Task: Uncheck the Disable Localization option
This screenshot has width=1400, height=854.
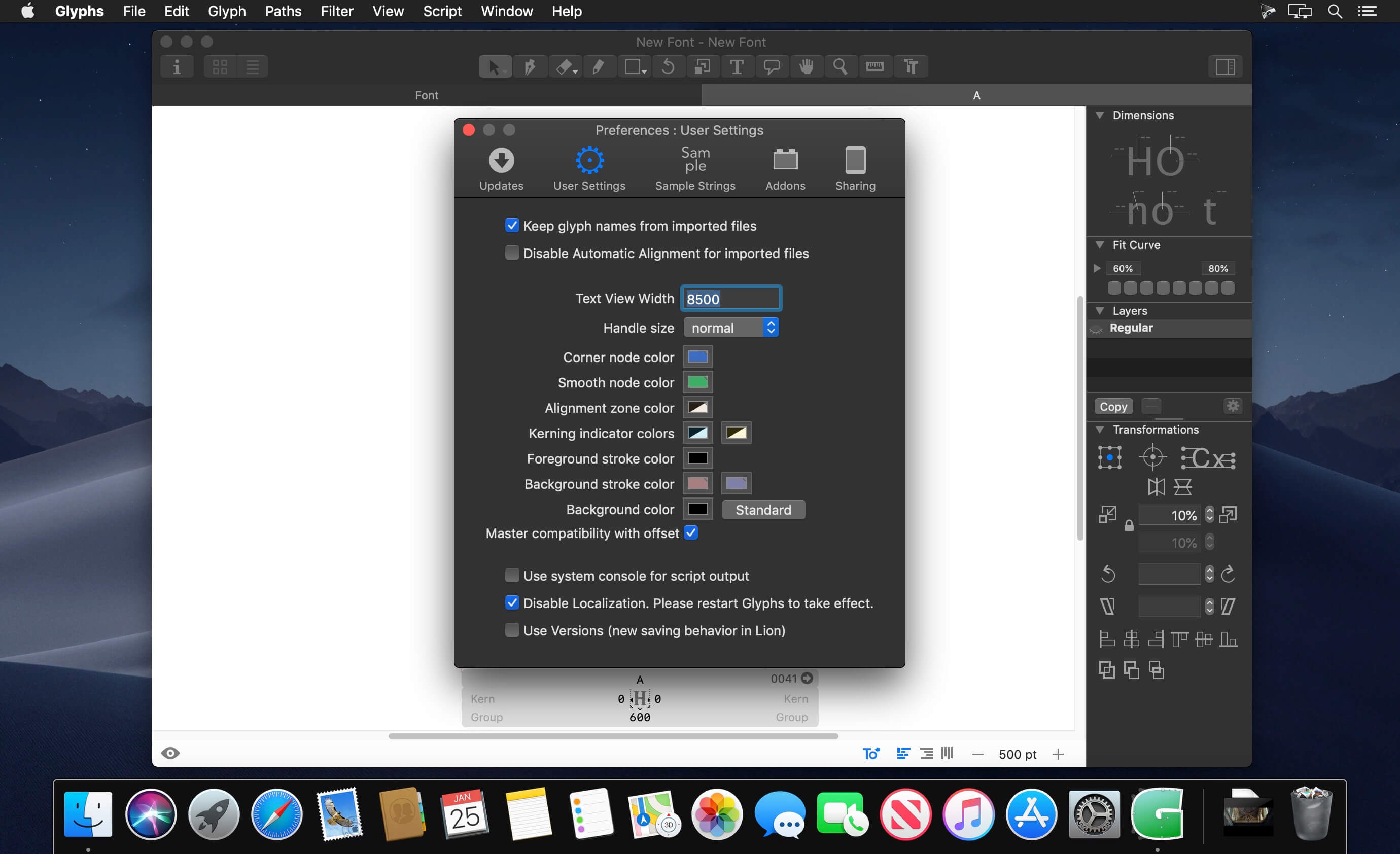Action: pyautogui.click(x=512, y=603)
